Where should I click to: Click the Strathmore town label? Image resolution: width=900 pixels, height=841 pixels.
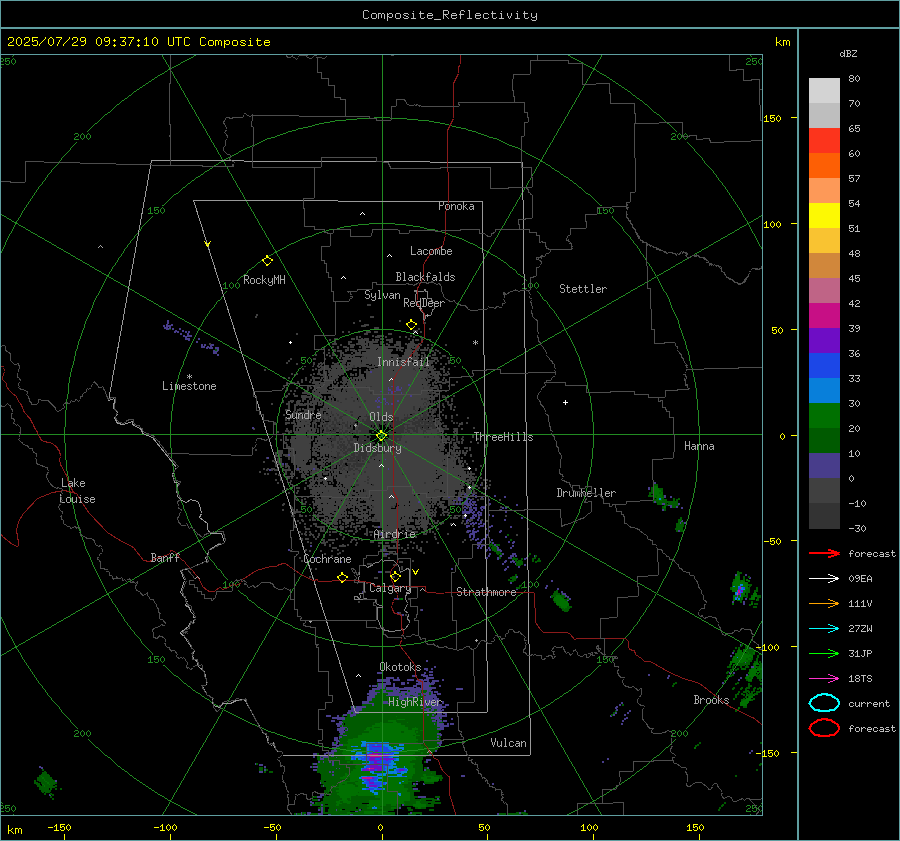pos(486,592)
